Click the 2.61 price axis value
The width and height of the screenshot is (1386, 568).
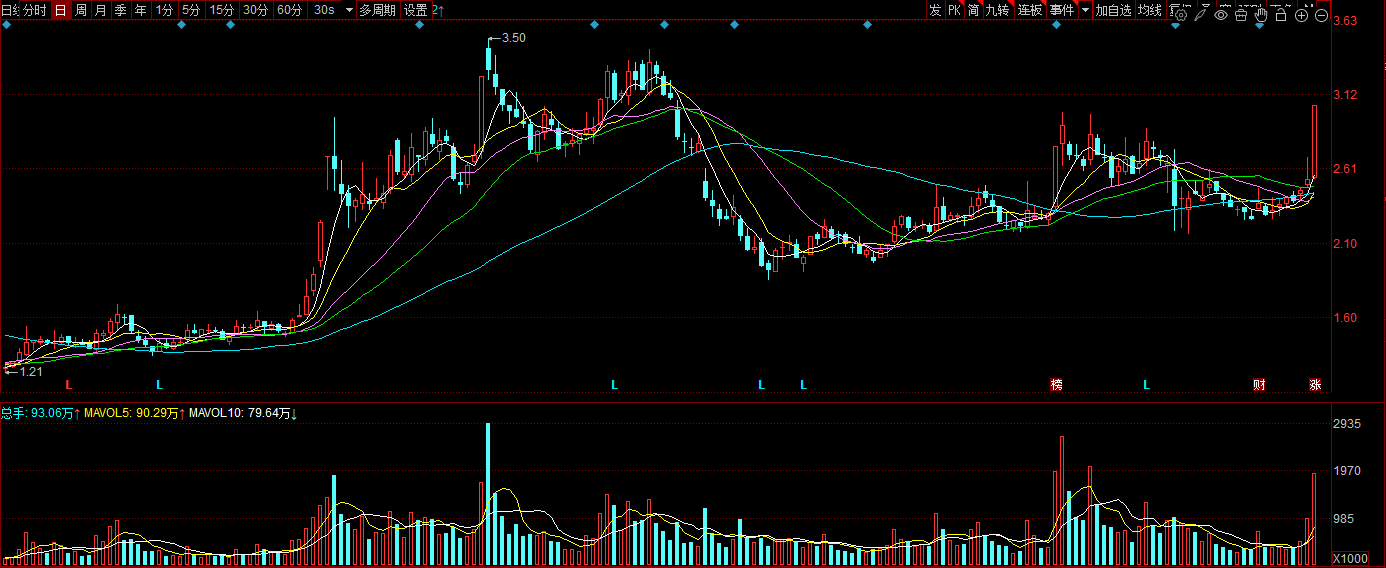click(x=1345, y=169)
